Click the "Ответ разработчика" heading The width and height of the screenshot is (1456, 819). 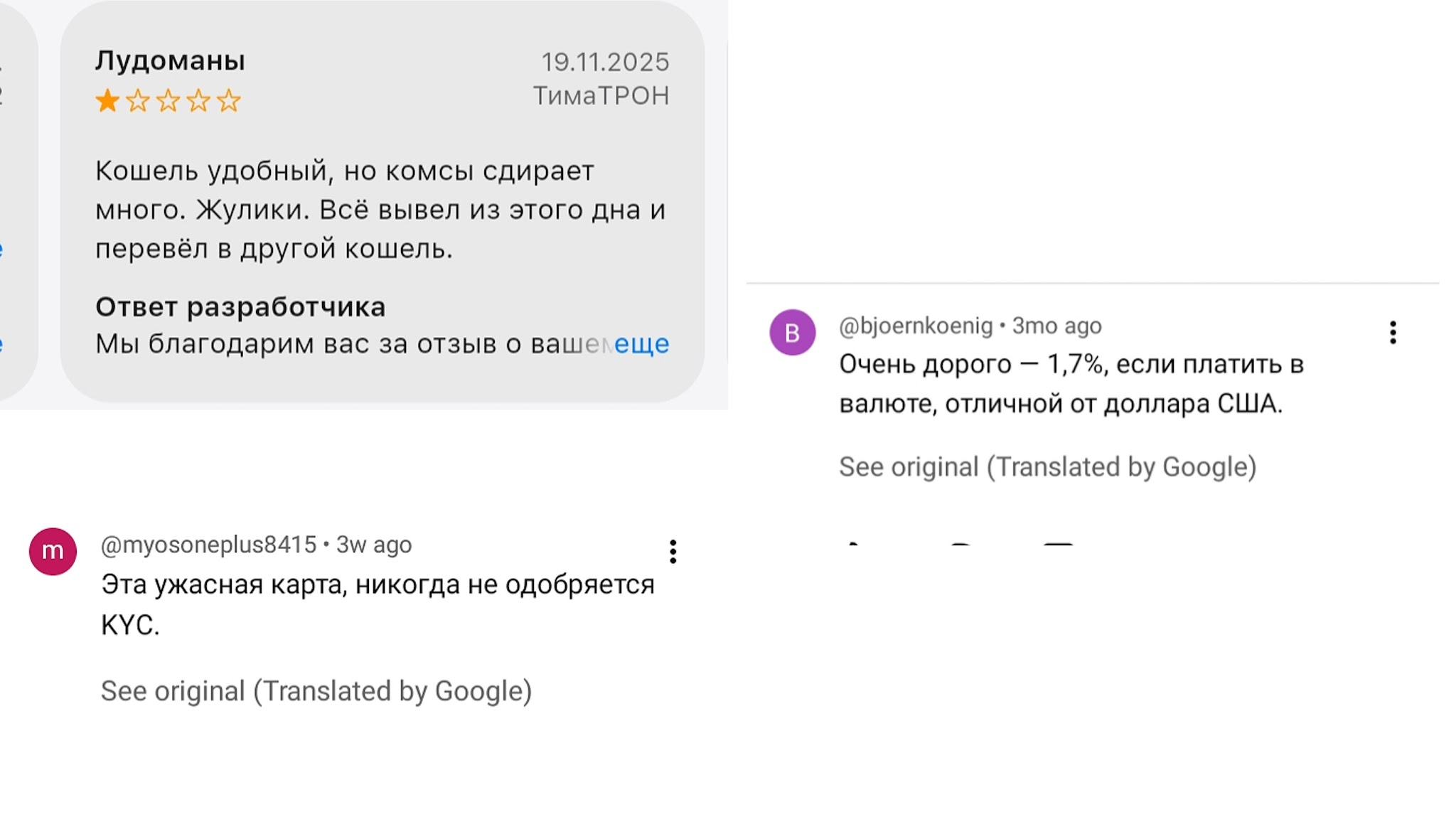tap(240, 307)
